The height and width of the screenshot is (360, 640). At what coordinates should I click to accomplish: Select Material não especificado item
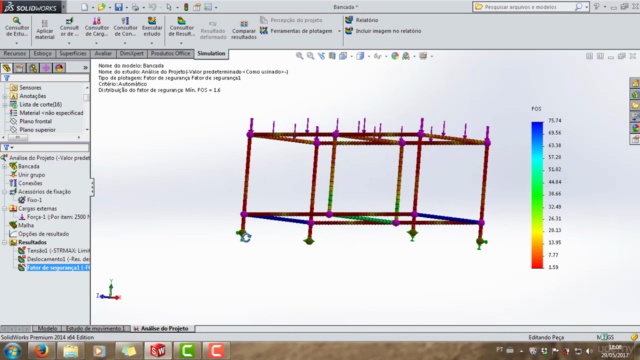[47, 113]
